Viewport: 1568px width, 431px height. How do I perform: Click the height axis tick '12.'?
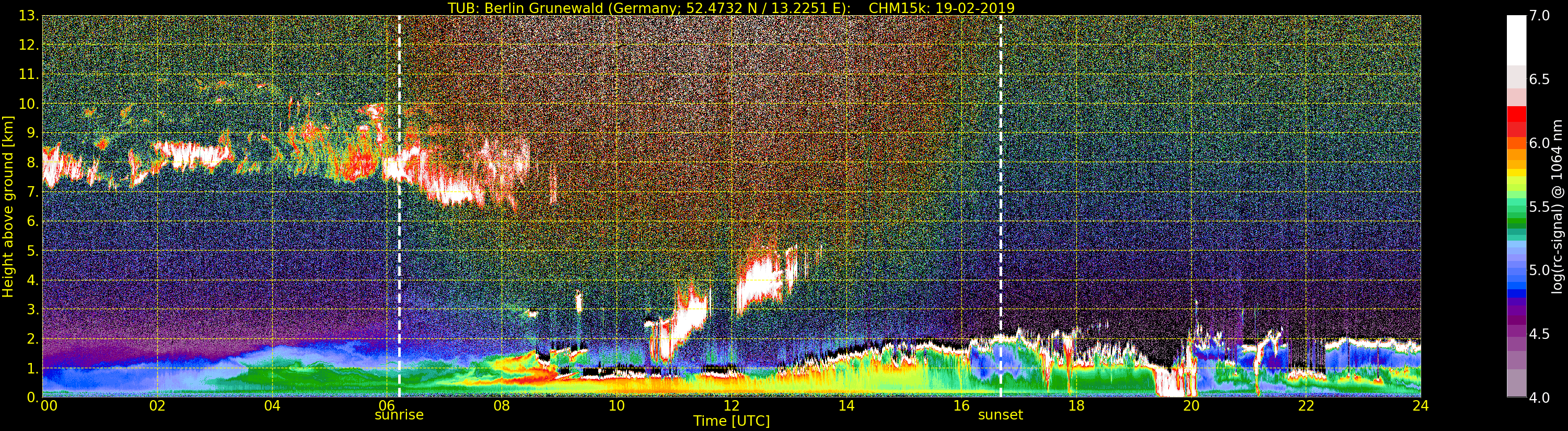[29, 45]
